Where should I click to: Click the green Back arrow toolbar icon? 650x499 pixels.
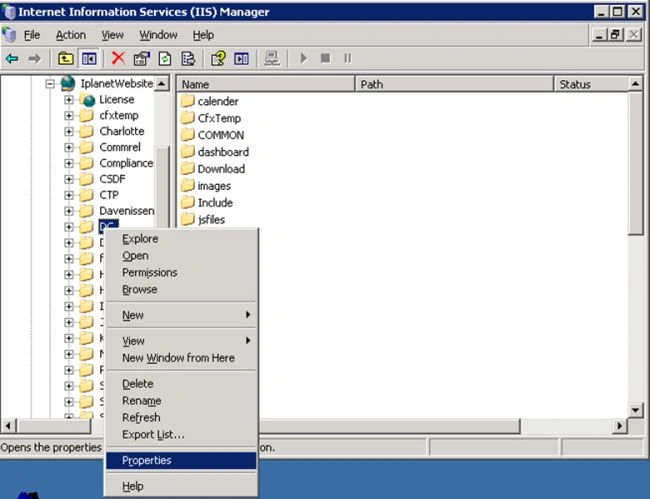[12, 59]
